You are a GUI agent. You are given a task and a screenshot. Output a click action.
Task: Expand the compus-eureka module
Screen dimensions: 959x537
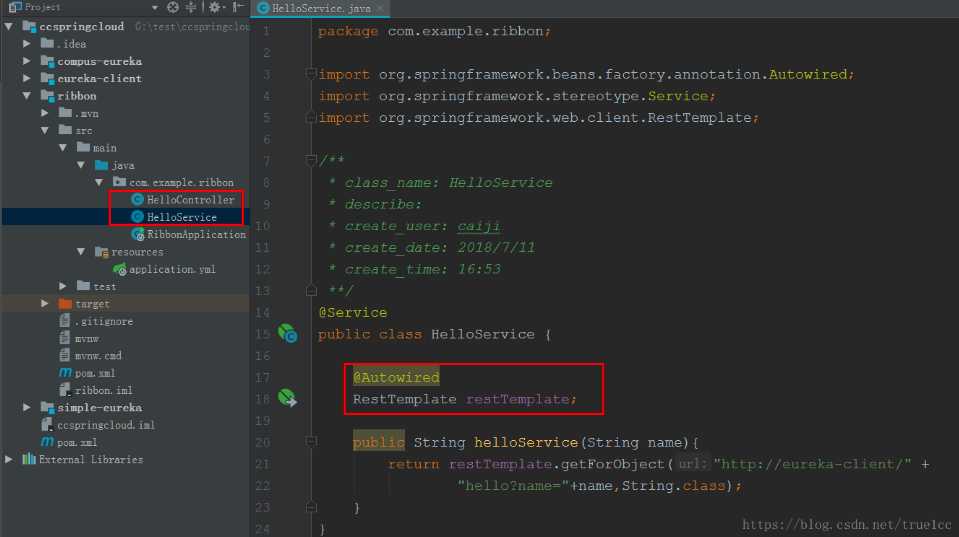tap(26, 61)
